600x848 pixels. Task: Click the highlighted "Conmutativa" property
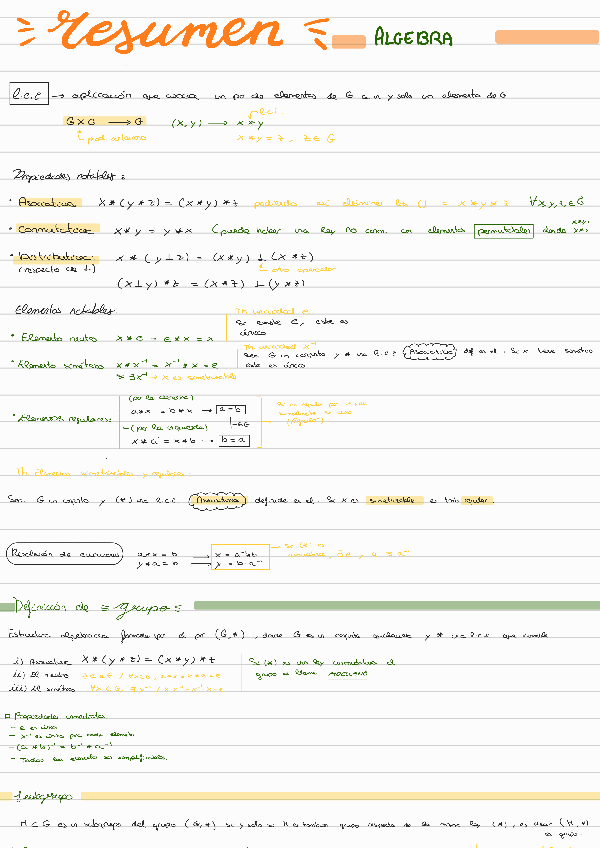[x=58, y=230]
